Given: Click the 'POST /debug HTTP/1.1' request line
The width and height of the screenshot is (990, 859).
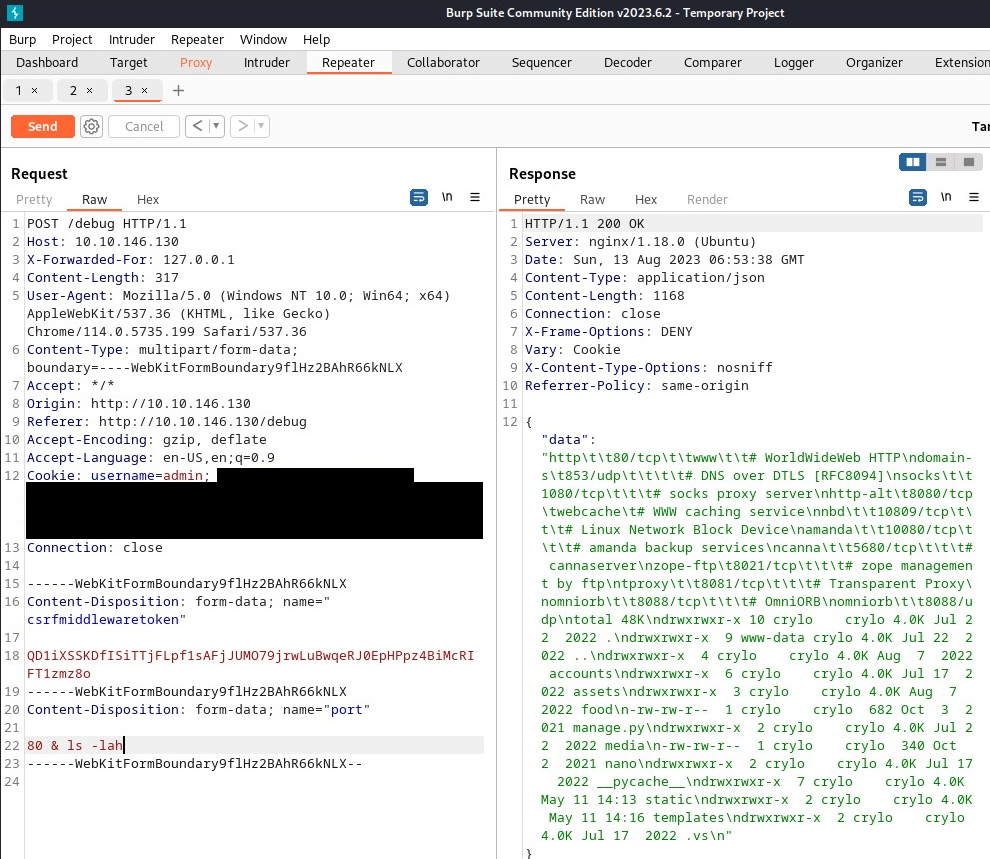Looking at the screenshot, I should 107,223.
